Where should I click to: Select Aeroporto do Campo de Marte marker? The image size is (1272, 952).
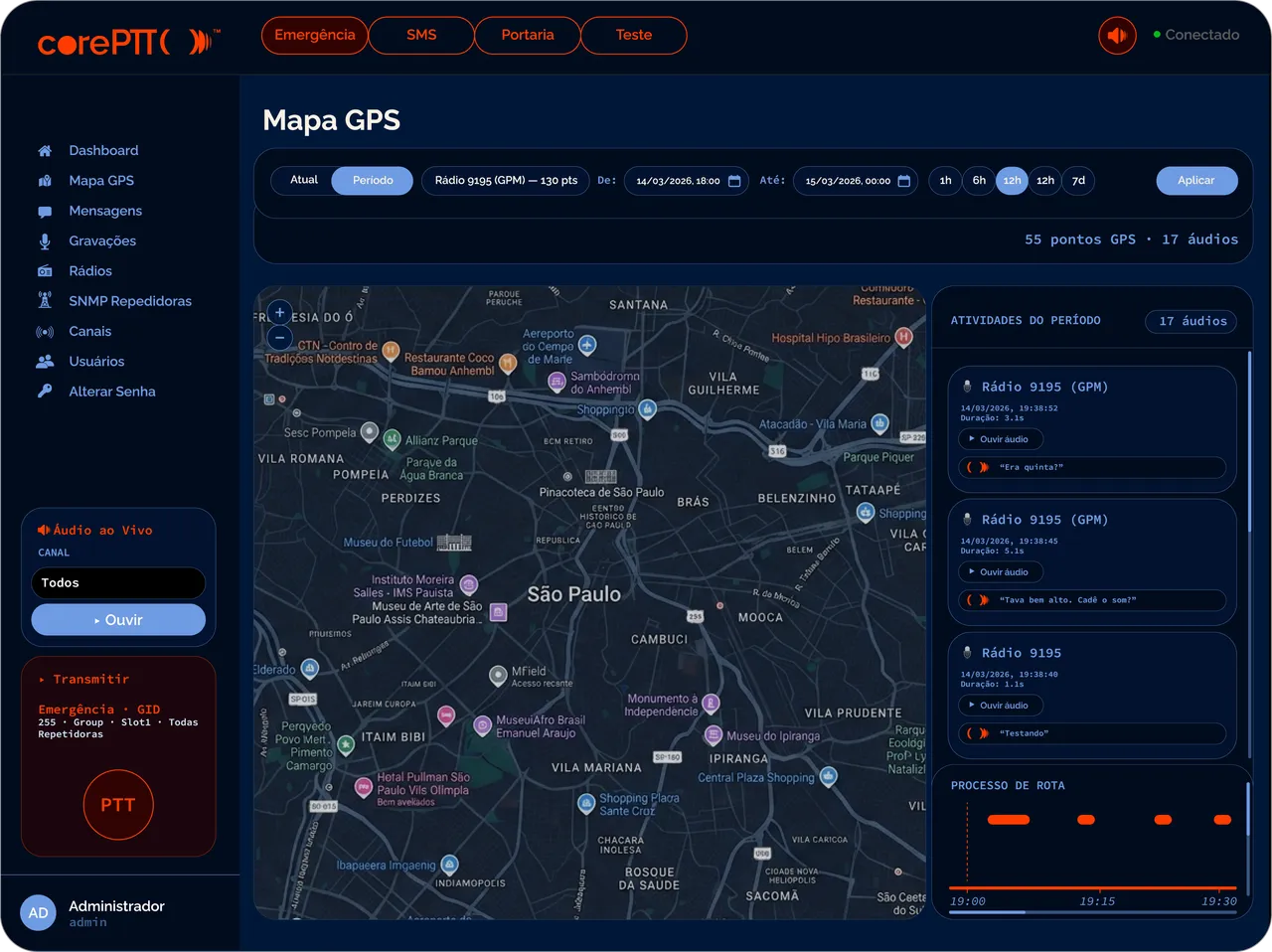[587, 345]
